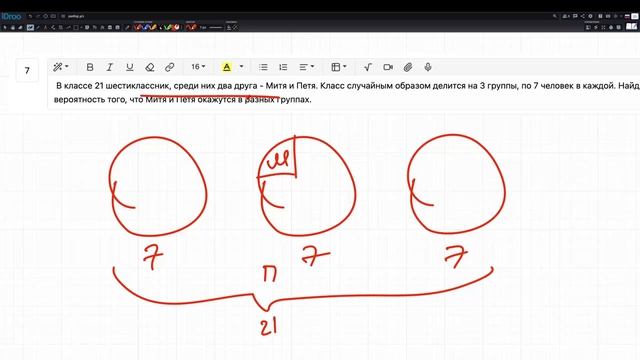Select the rectangle shape tool
The image size is (640, 360).
tap(76, 27)
